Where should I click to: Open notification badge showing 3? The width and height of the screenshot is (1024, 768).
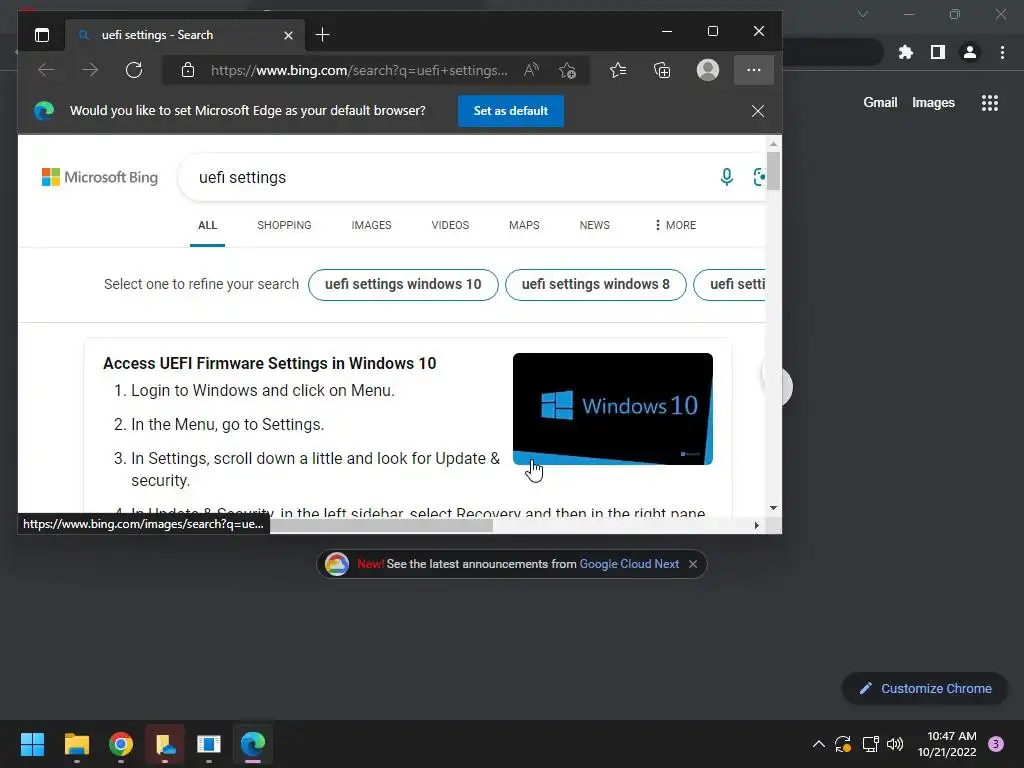(996, 744)
